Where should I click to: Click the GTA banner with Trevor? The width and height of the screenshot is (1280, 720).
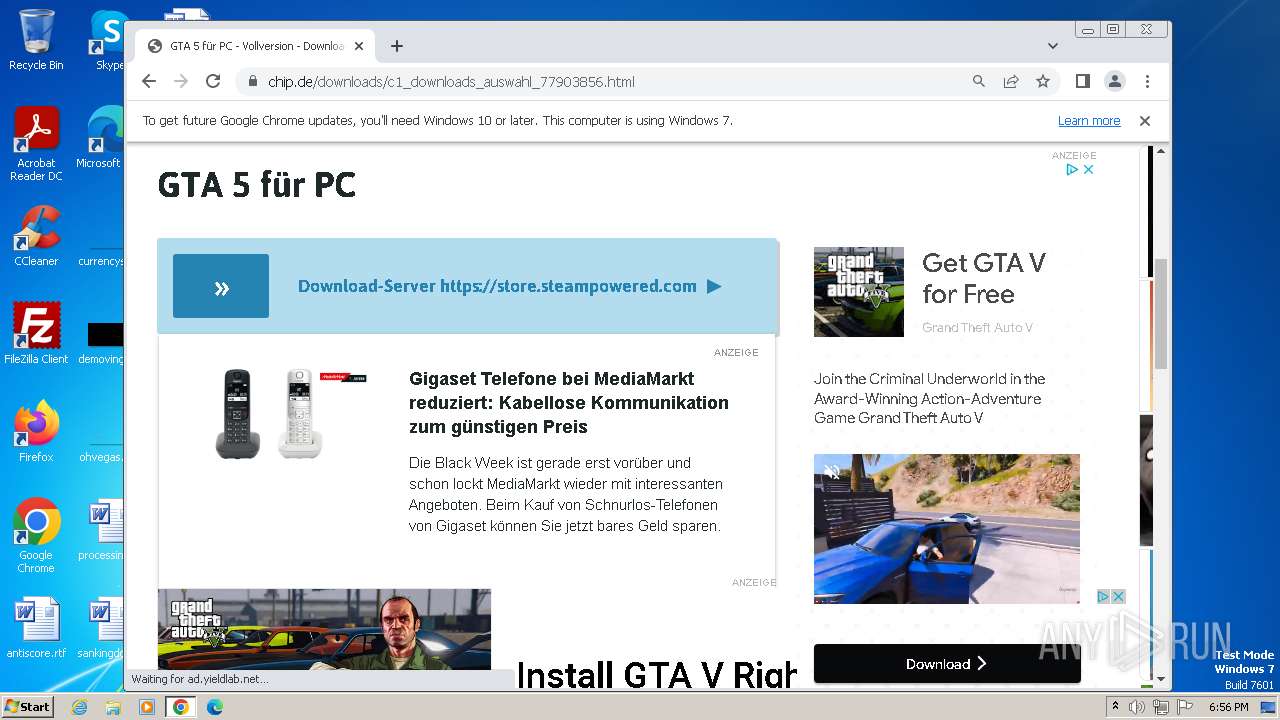tap(324, 629)
